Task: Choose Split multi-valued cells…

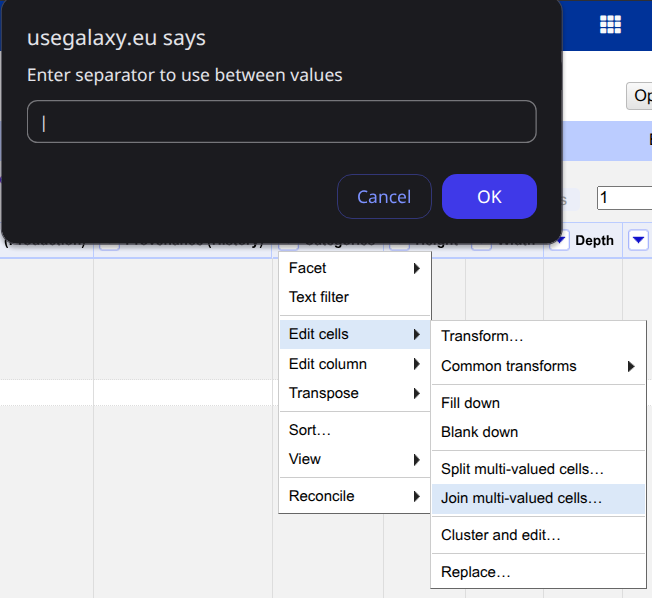Action: [x=522, y=469]
